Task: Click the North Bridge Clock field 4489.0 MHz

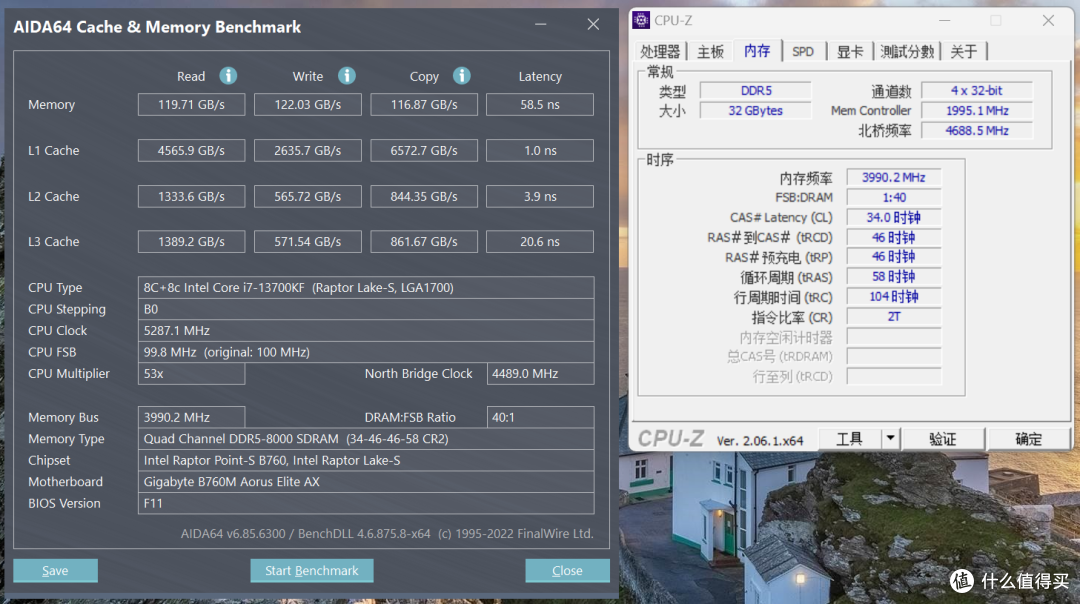Action: (x=540, y=373)
